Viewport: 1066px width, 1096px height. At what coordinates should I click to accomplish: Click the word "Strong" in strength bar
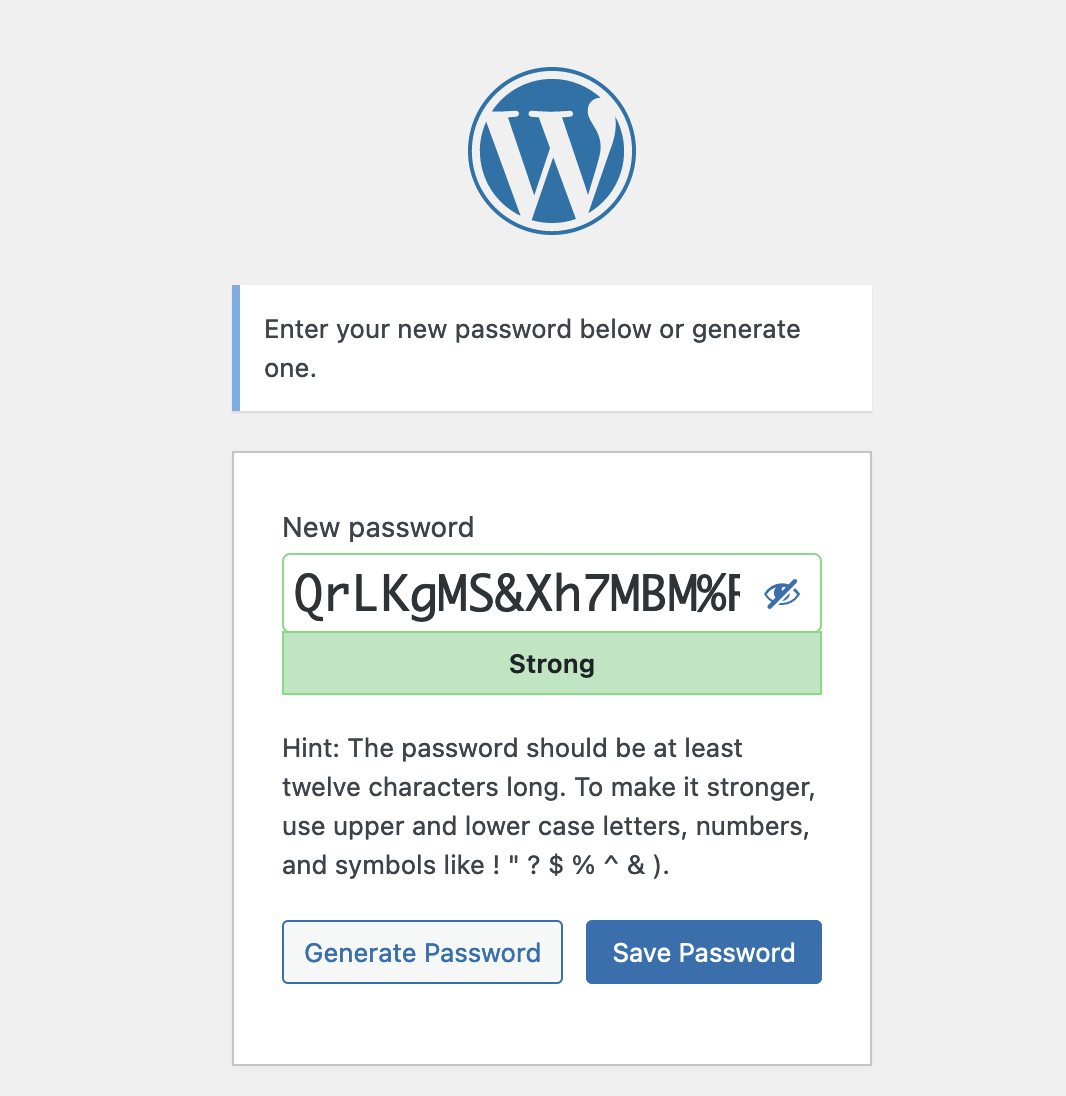tap(552, 664)
